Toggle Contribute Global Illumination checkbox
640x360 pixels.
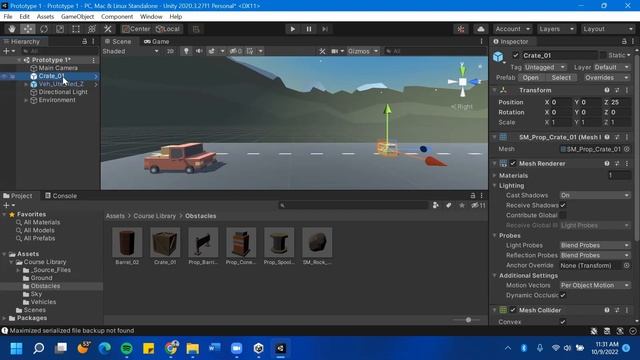(x=563, y=215)
